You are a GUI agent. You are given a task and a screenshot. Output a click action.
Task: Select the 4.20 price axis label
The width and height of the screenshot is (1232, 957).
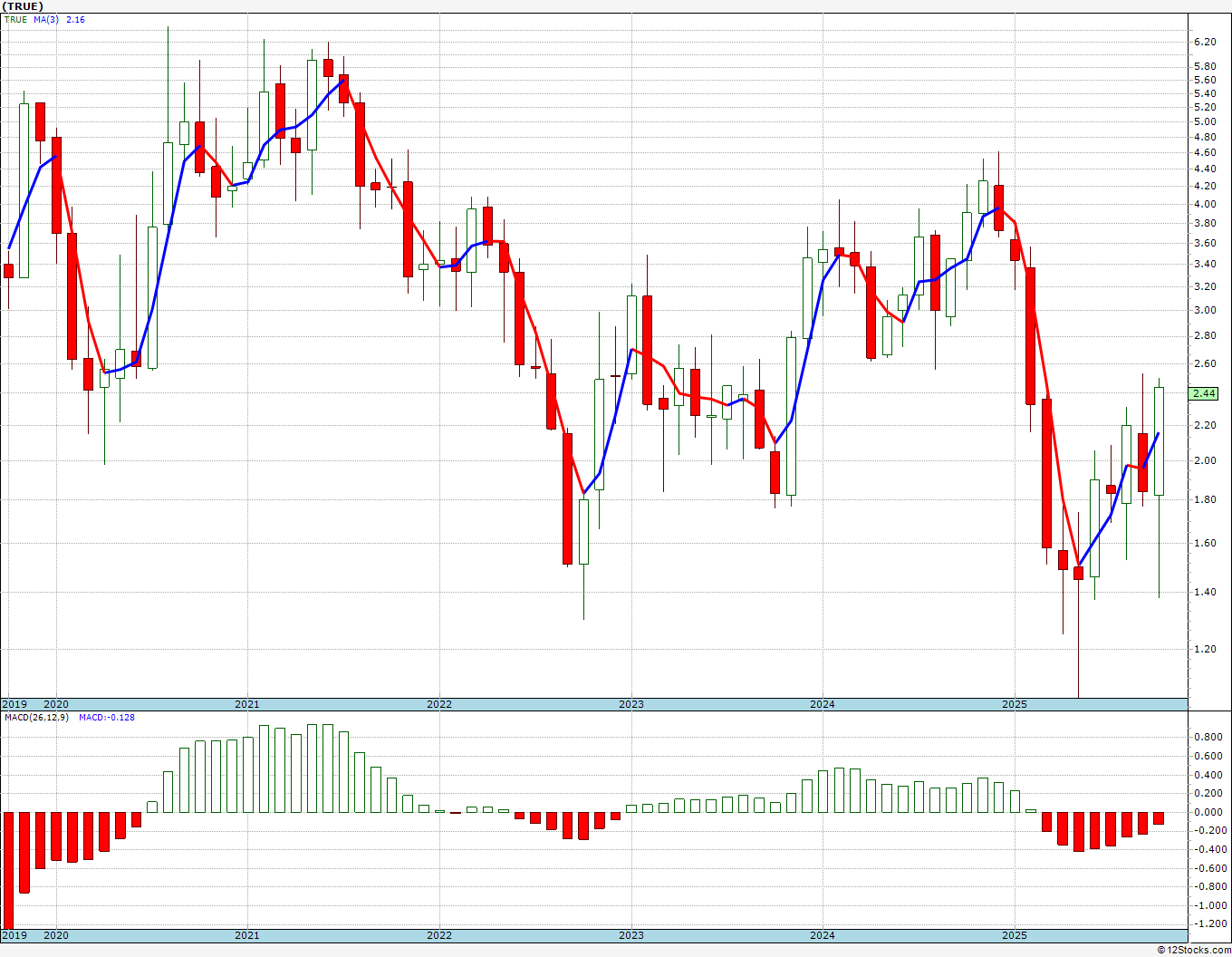(1205, 186)
